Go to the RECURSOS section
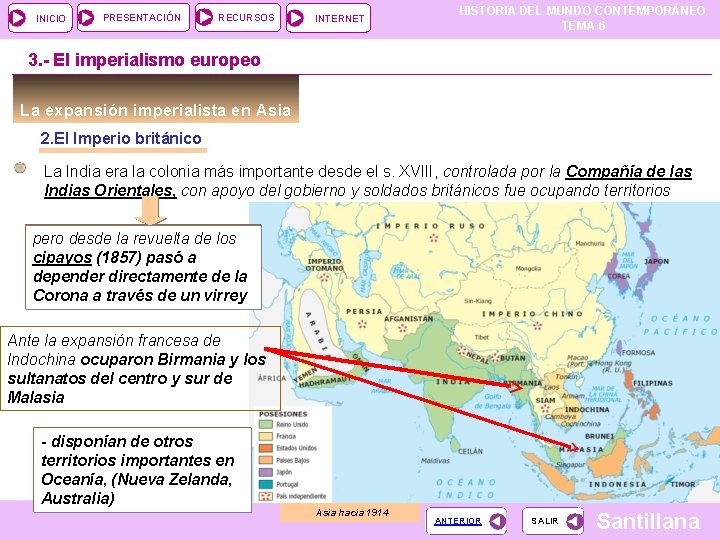The height and width of the screenshot is (540, 720). click(x=238, y=18)
